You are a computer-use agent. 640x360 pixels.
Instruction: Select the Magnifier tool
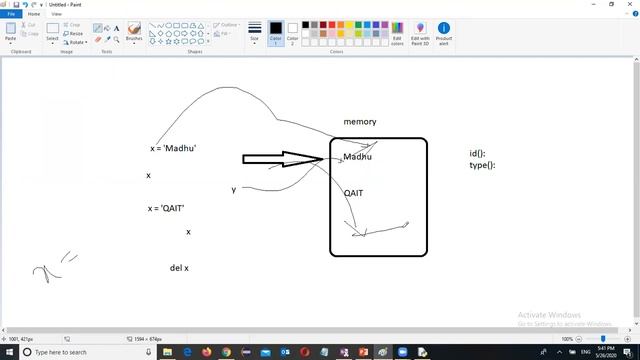[x=116, y=39]
